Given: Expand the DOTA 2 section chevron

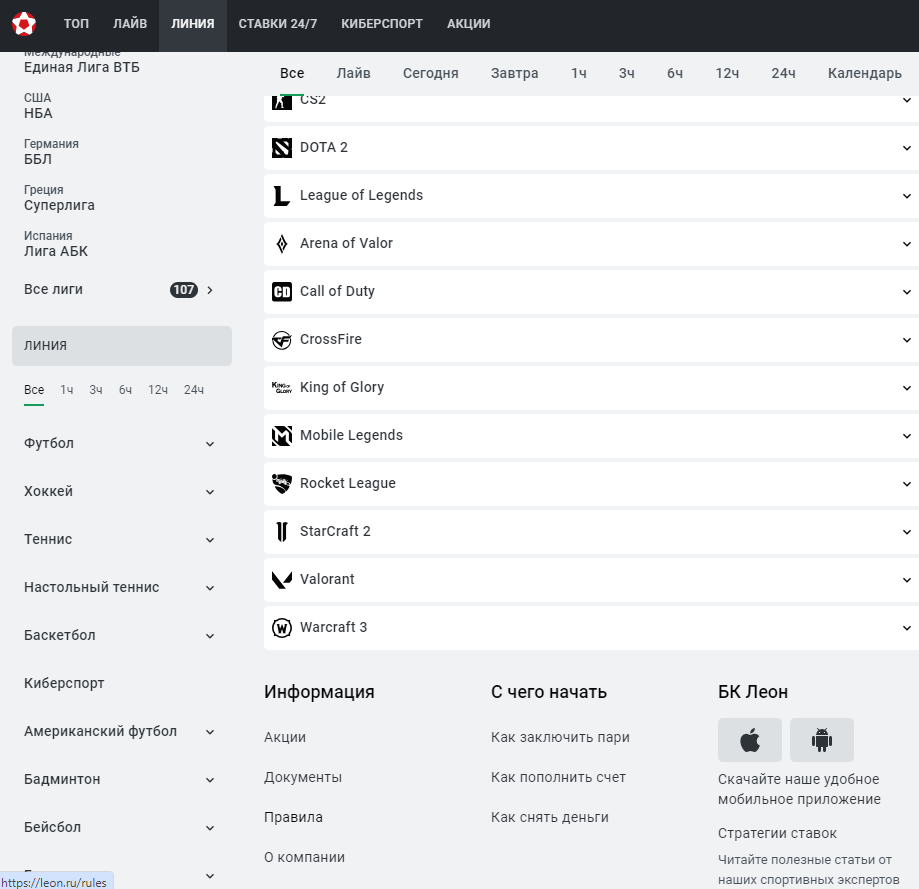Looking at the screenshot, I should 906,148.
